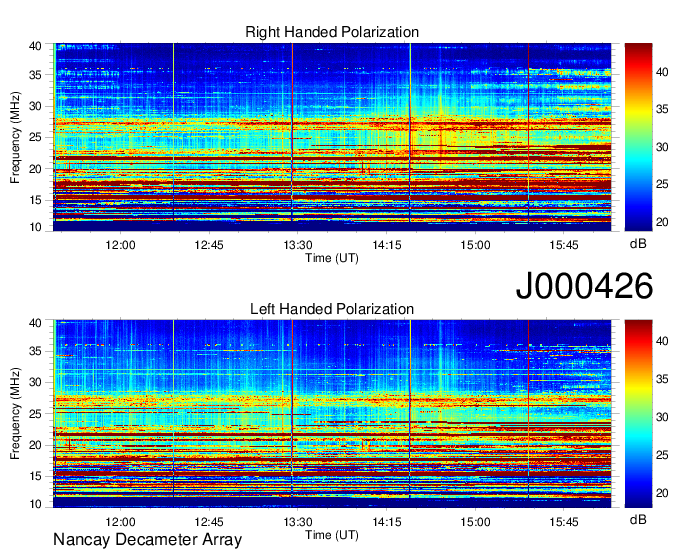Click the 15:00 tick under the upper plot
Viewport: 680px width, 552px height.
(x=475, y=245)
